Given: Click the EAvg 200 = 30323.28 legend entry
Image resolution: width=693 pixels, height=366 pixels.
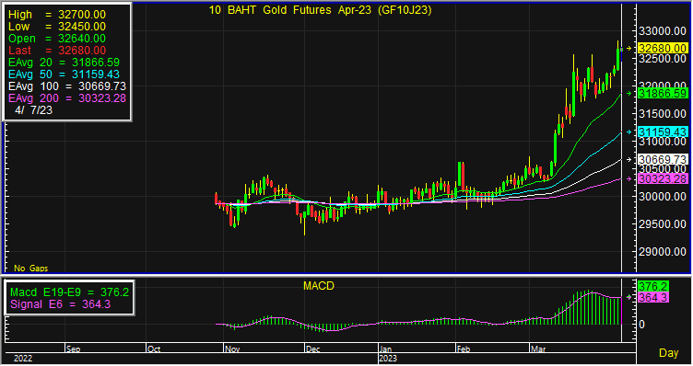Looking at the screenshot, I should (x=67, y=99).
